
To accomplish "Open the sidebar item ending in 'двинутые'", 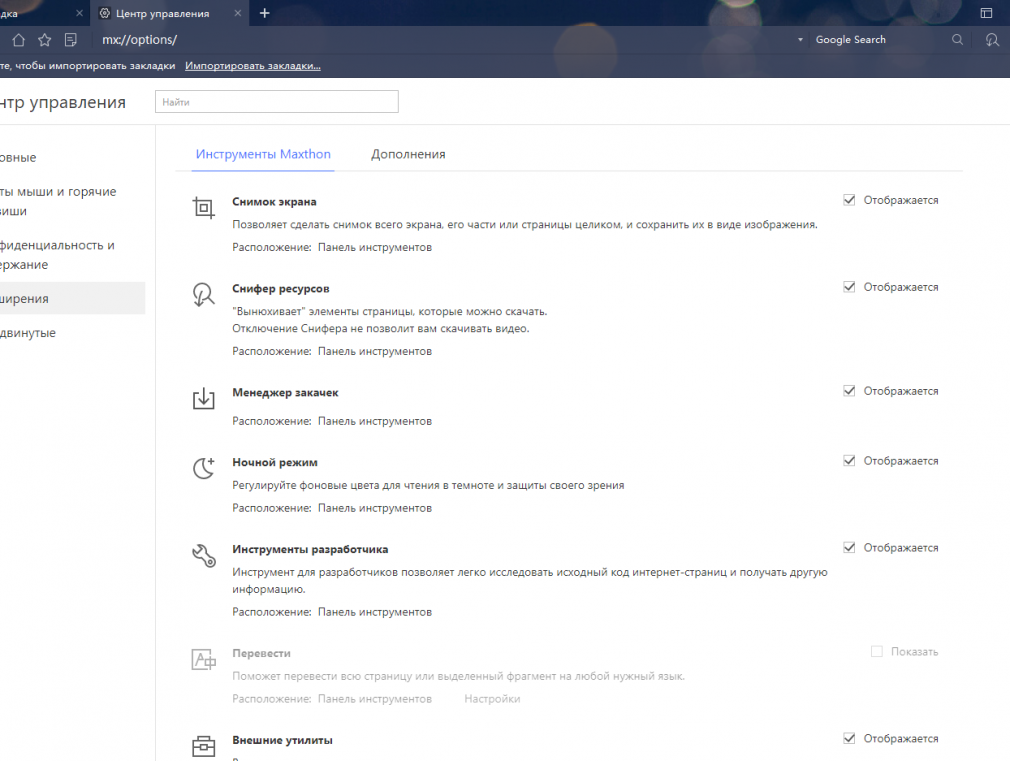I will pos(28,333).
